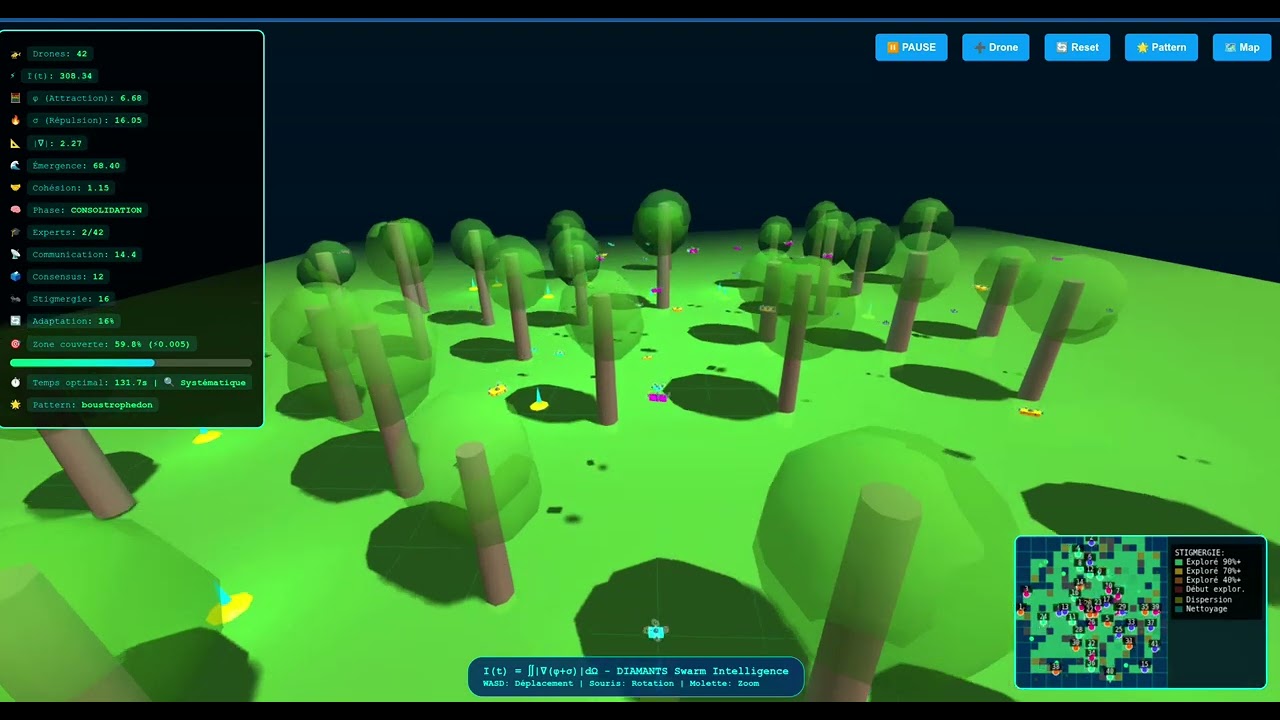Image resolution: width=1280 pixels, height=720 pixels.
Task: Click the minimap exploration grid
Action: (x=1092, y=612)
